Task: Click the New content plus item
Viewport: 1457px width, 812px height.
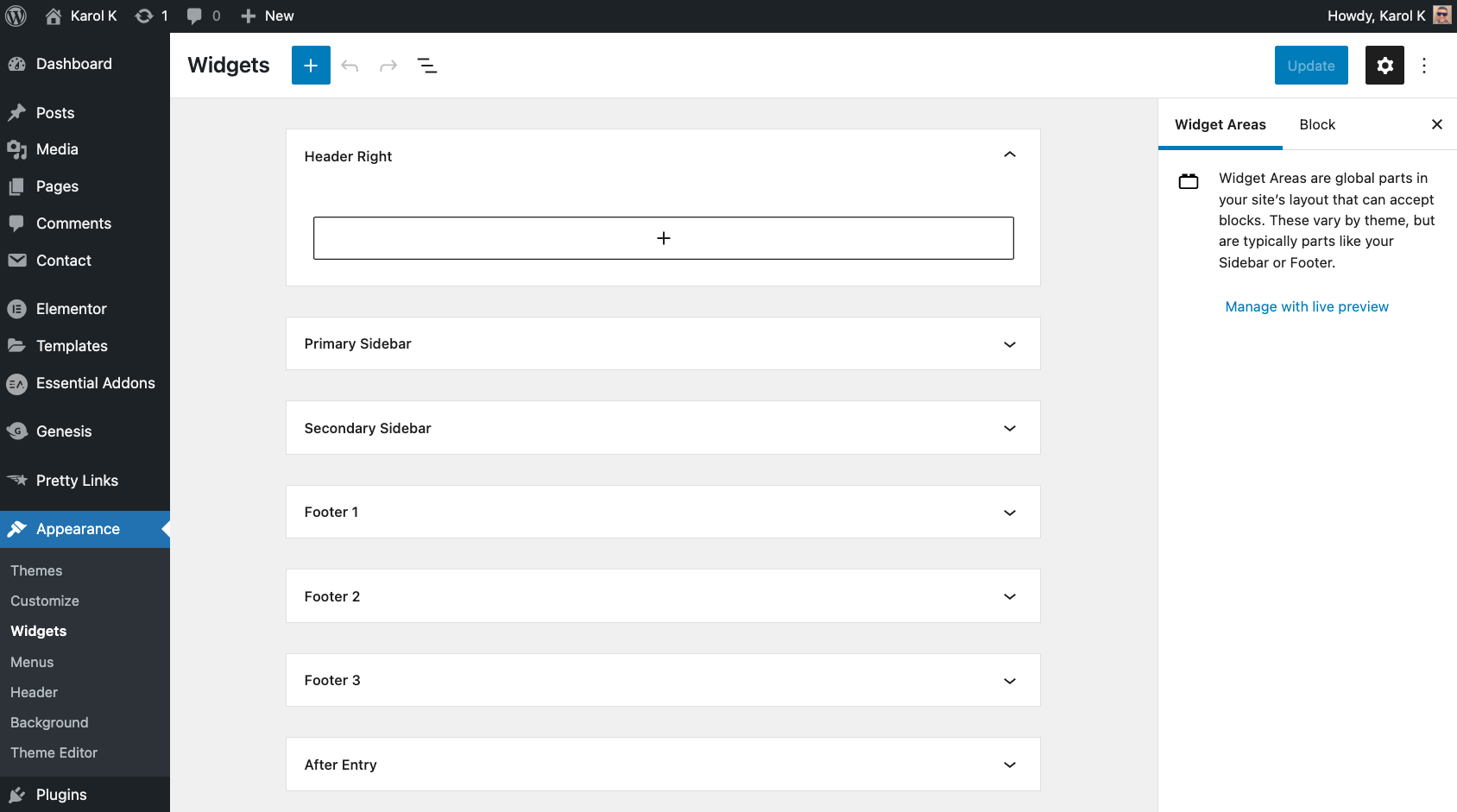Action: point(267,16)
